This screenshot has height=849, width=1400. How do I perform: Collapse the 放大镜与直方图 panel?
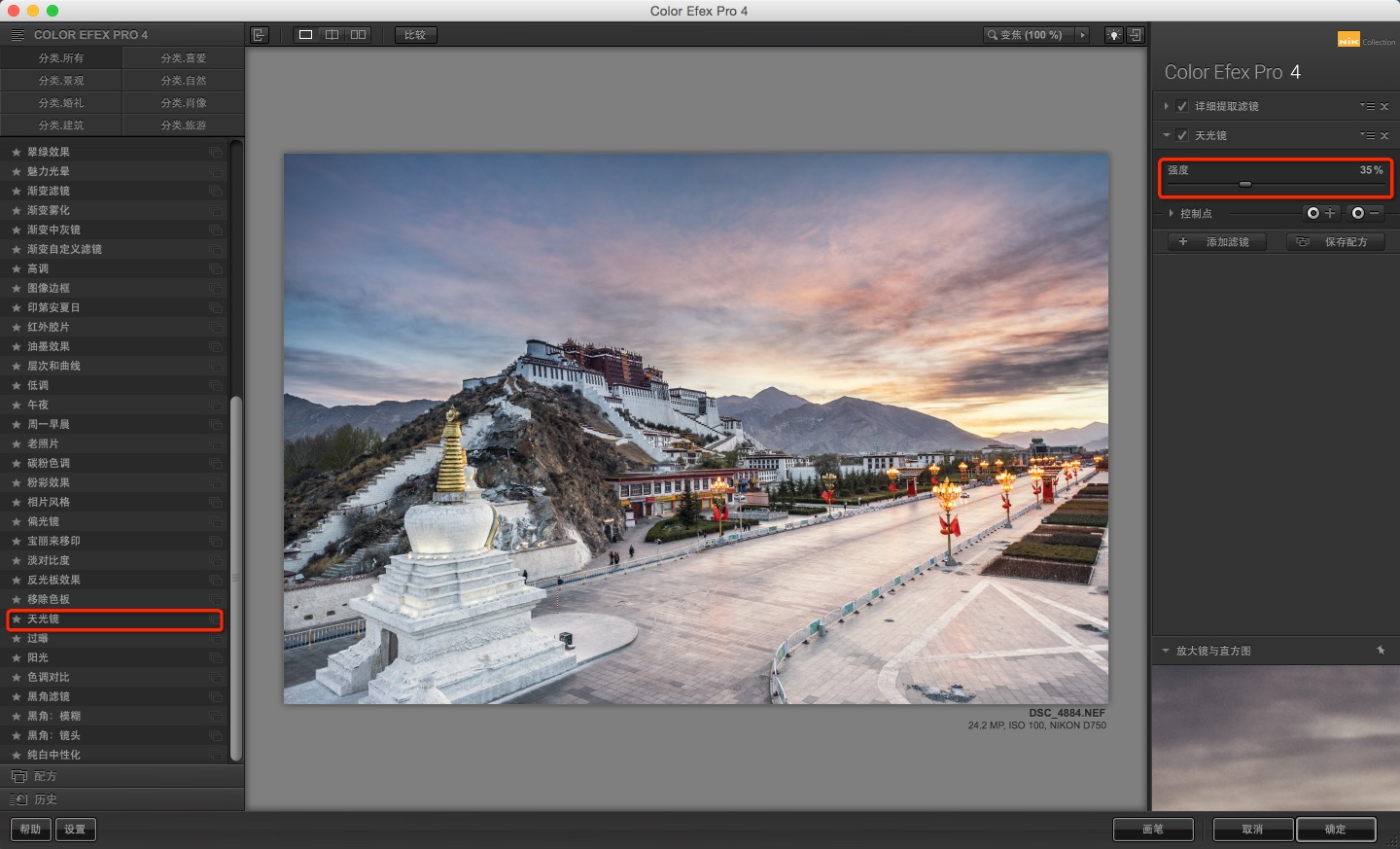point(1166,651)
